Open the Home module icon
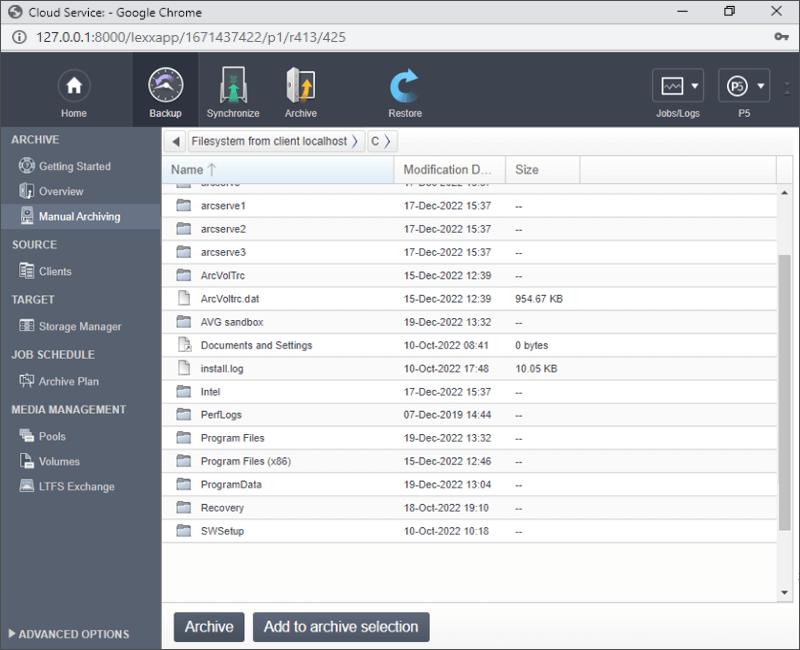Image resolution: width=800 pixels, height=650 pixels. click(74, 85)
